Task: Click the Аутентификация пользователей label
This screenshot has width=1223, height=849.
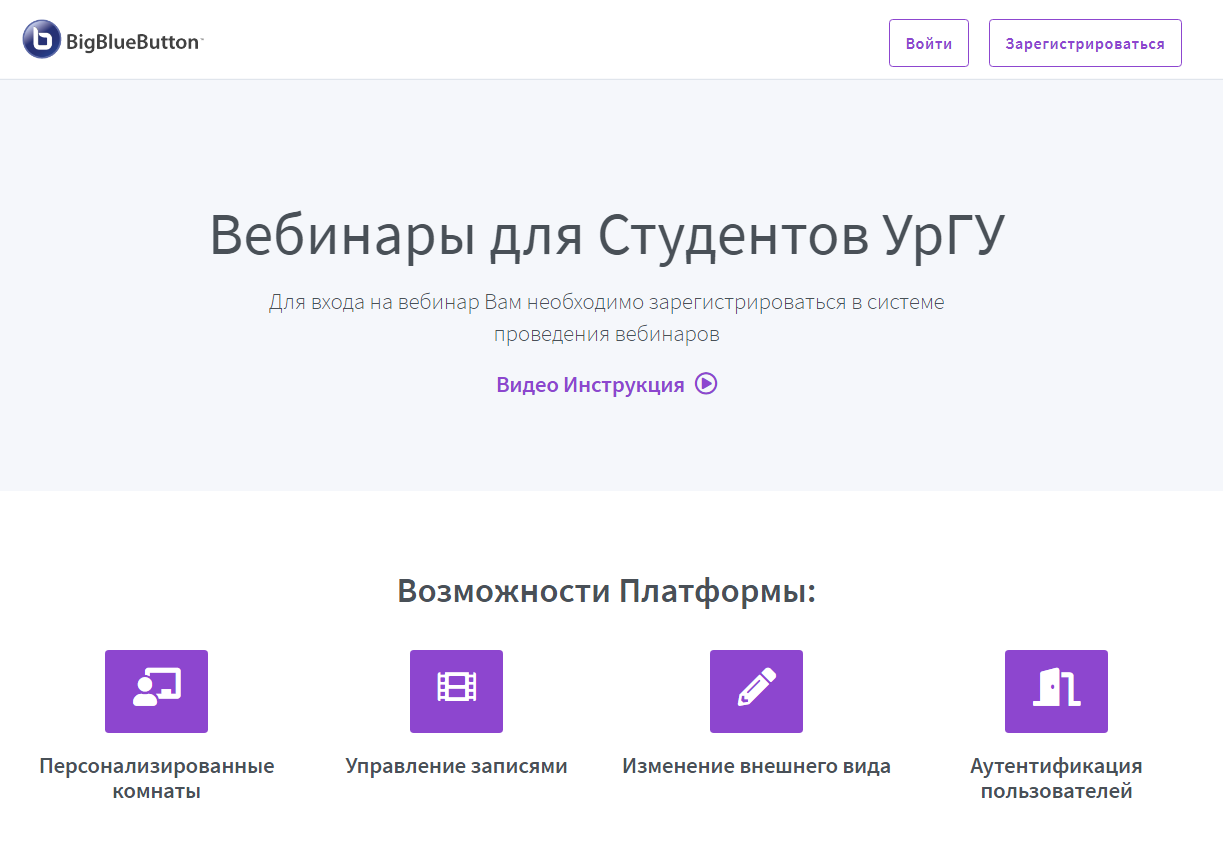Action: [x=1056, y=778]
